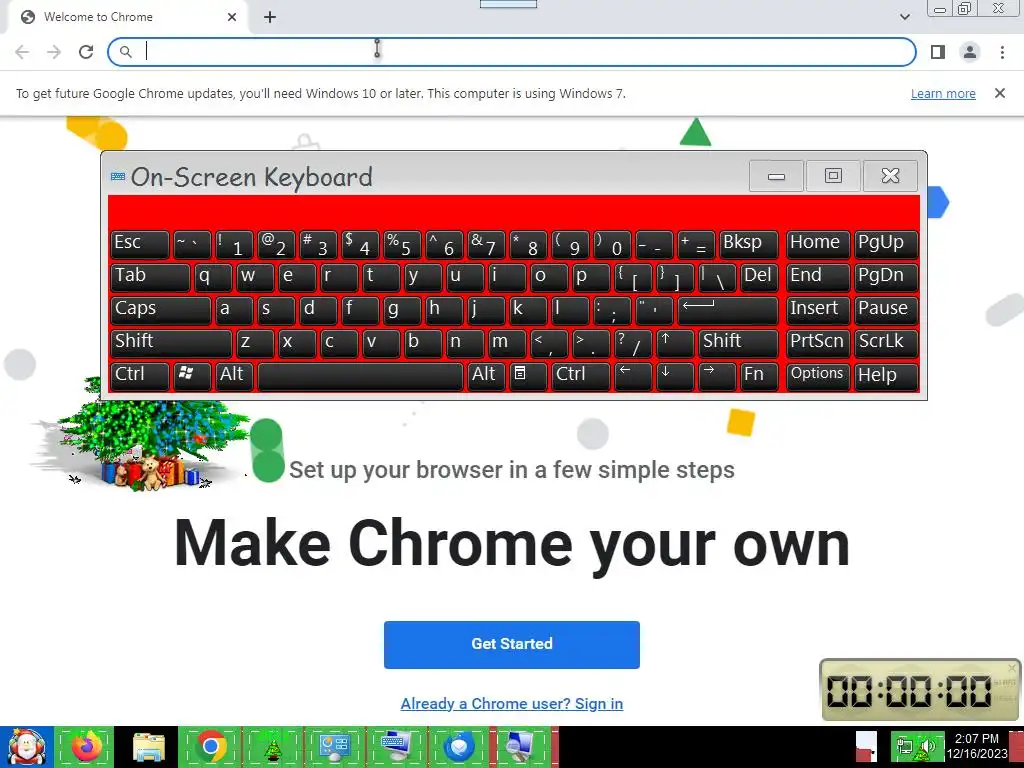Hit the Tab key on On-Screen Keyboard
The image size is (1024, 768).
[150, 277]
